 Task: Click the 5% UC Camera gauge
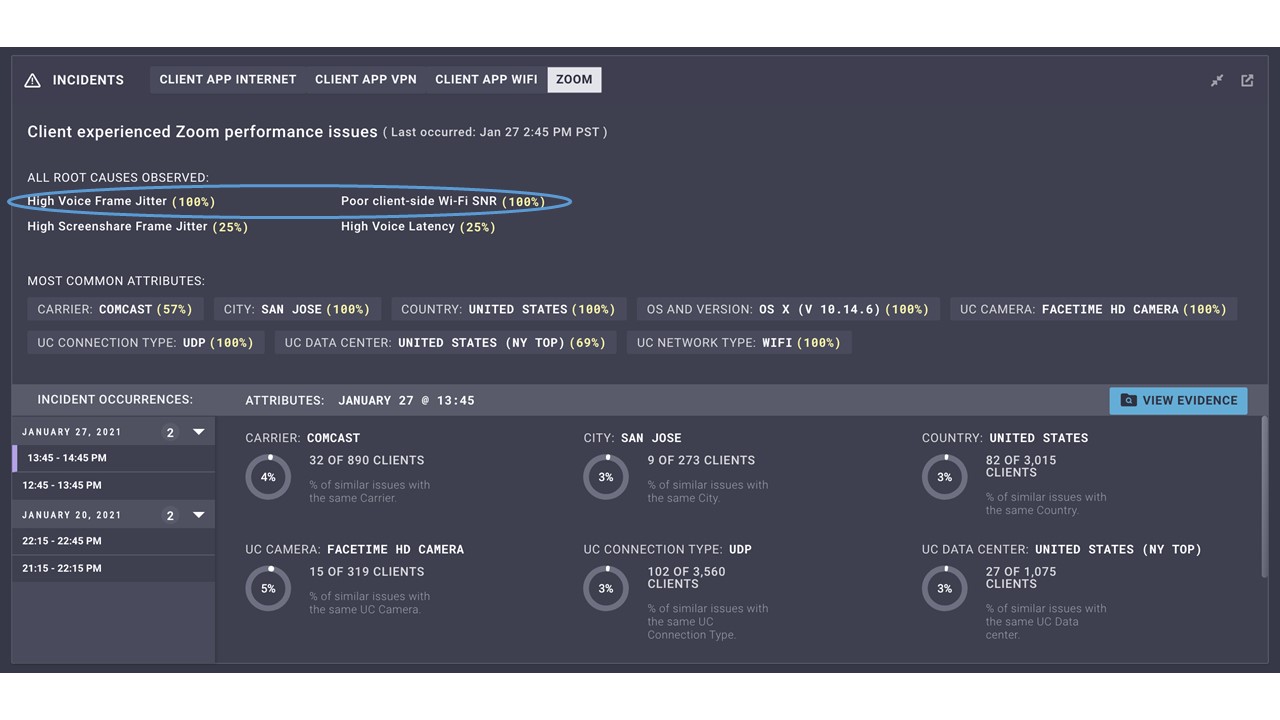click(268, 588)
